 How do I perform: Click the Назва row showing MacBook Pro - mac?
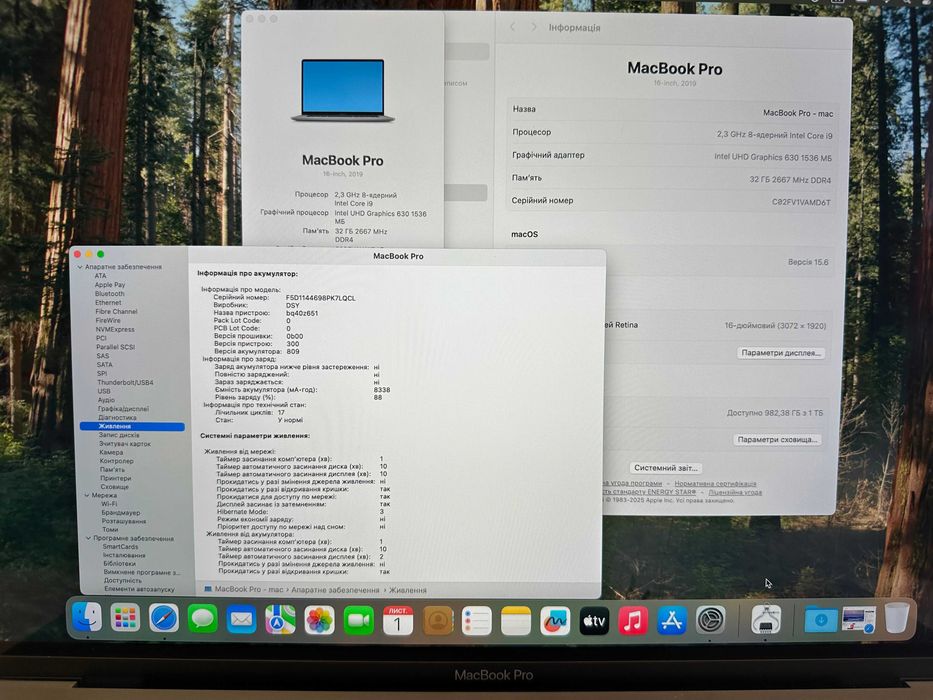[x=672, y=111]
